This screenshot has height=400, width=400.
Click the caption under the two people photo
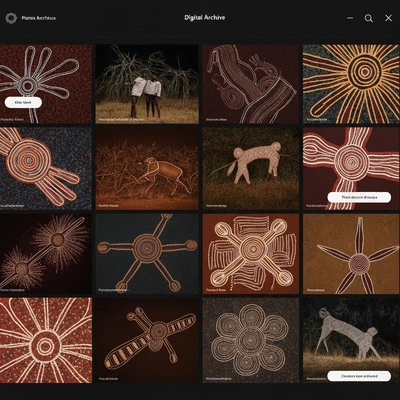pos(121,119)
